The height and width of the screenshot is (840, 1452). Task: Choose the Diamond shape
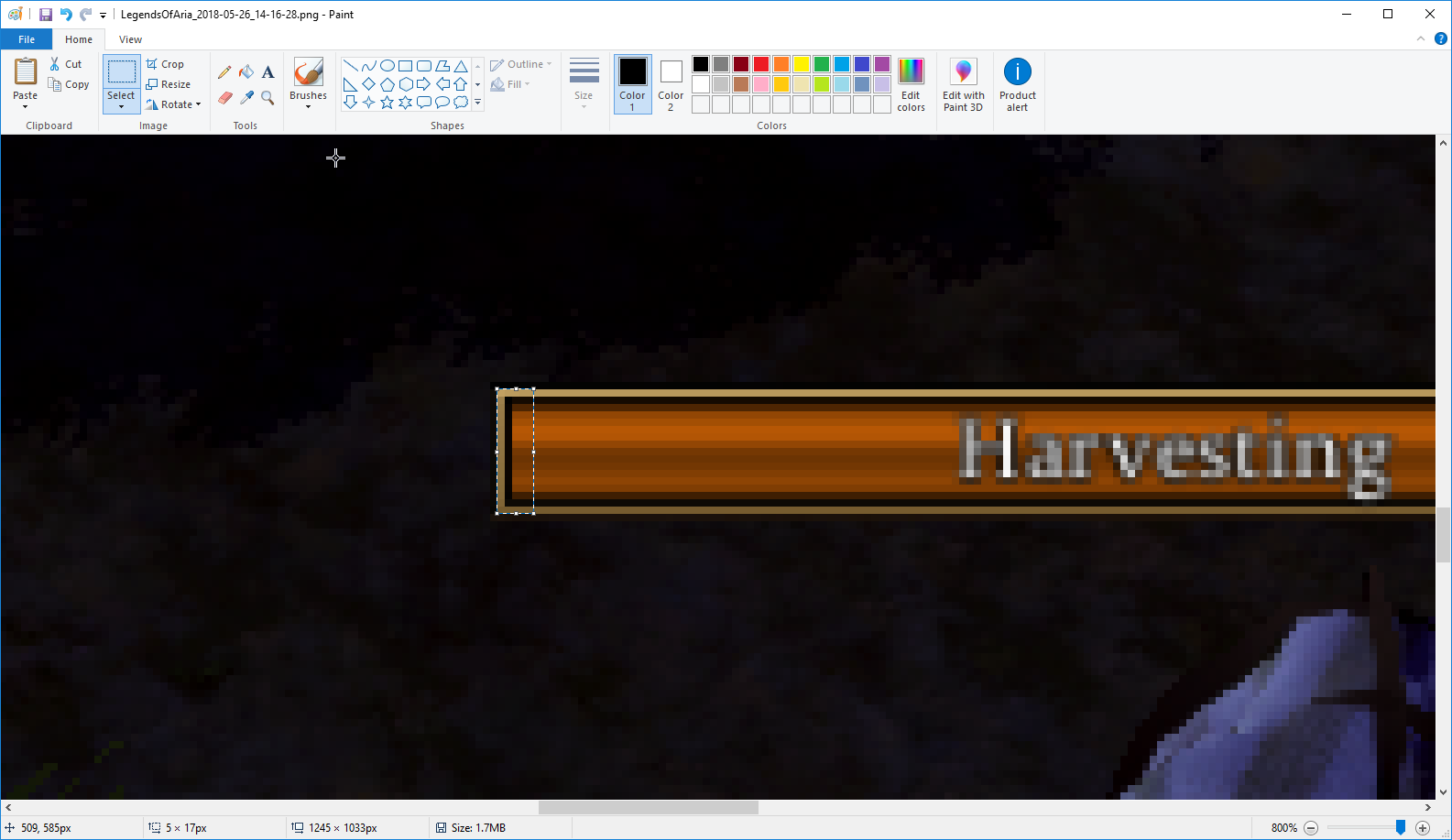point(368,84)
